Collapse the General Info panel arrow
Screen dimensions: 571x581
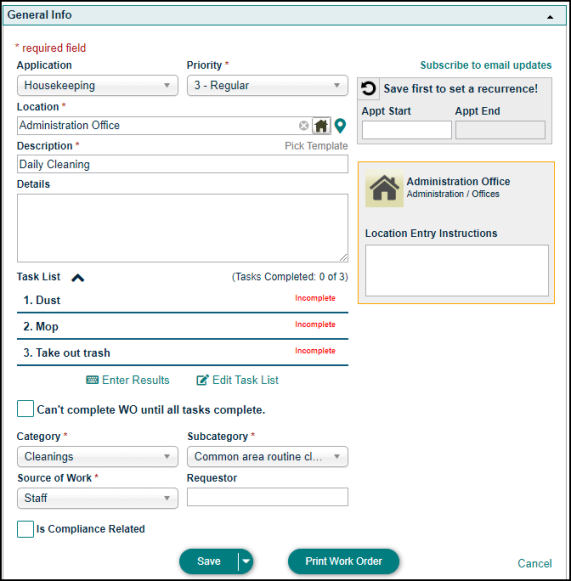pos(550,17)
